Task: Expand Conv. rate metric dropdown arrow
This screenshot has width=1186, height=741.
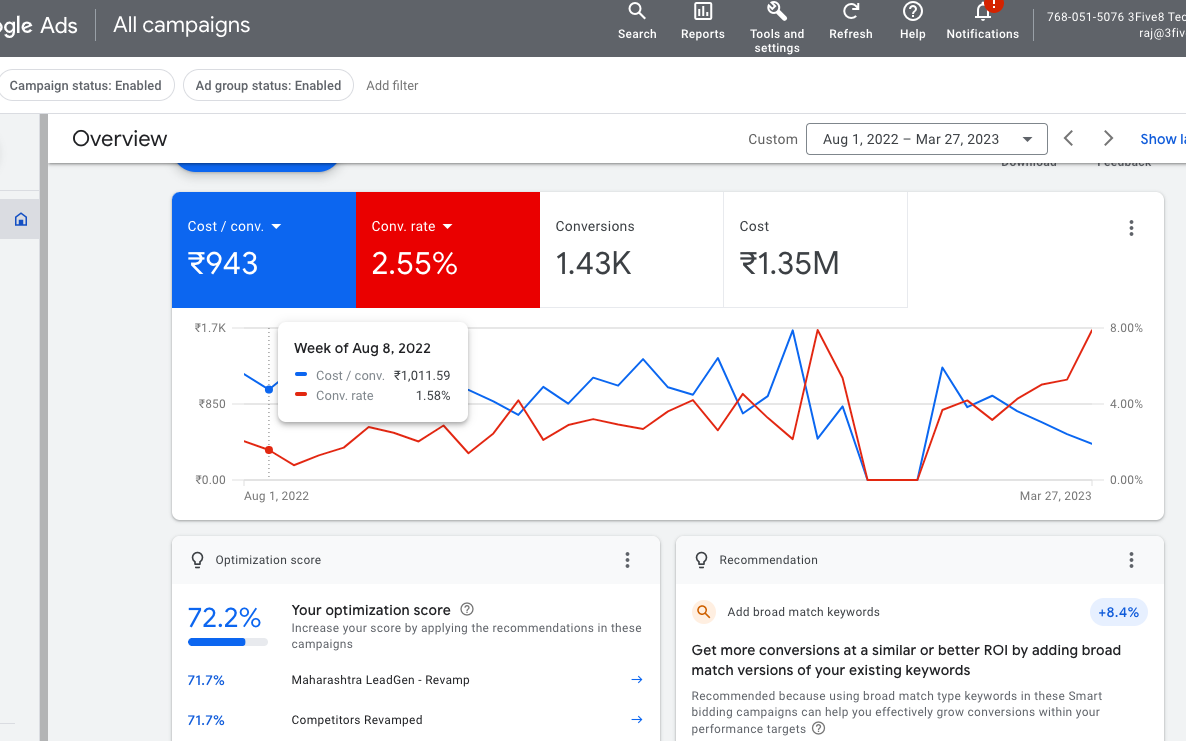Action: point(447,226)
